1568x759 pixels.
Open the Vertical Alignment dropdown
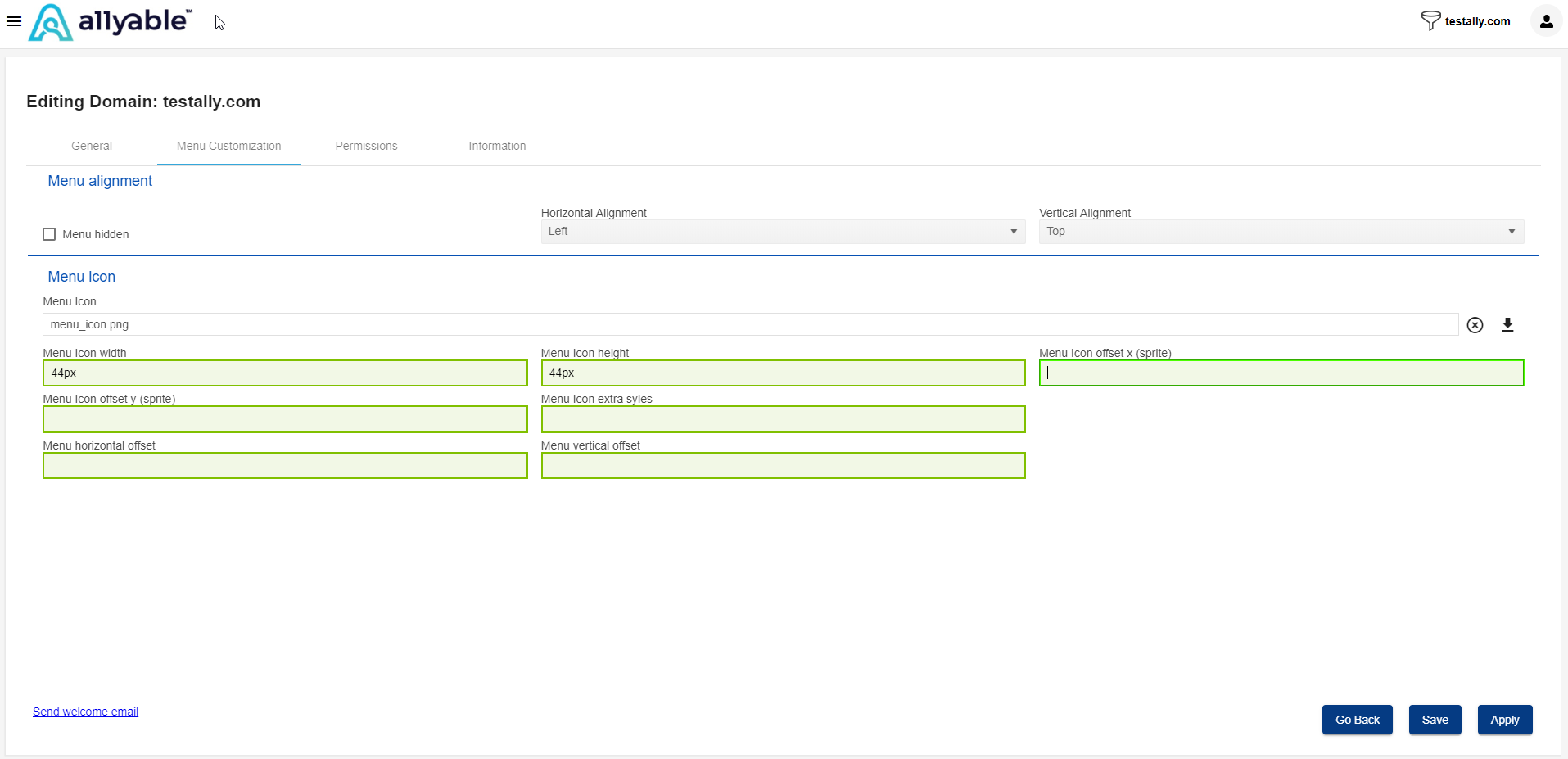[x=1281, y=232]
